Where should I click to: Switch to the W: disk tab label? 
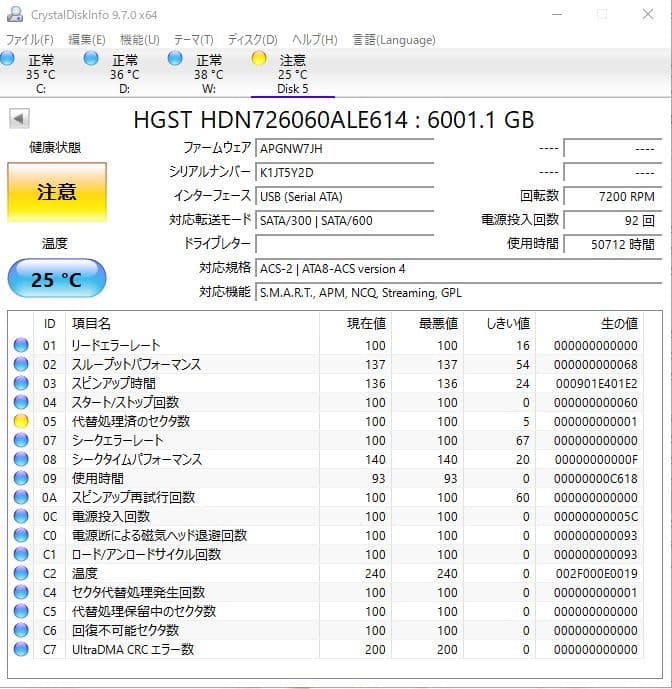click(209, 89)
